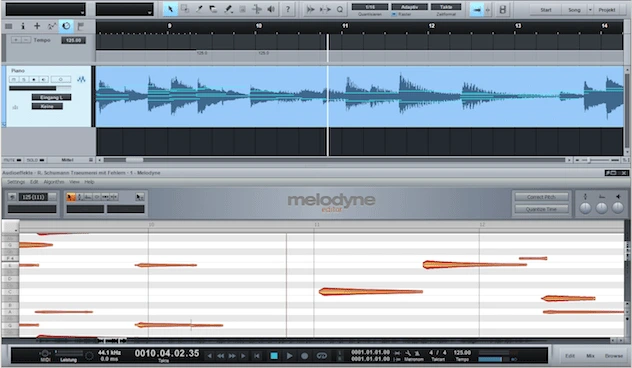Open the dropdown arrow beside Song
Image resolution: width=632 pixels, height=368 pixels.
[x=590, y=10]
